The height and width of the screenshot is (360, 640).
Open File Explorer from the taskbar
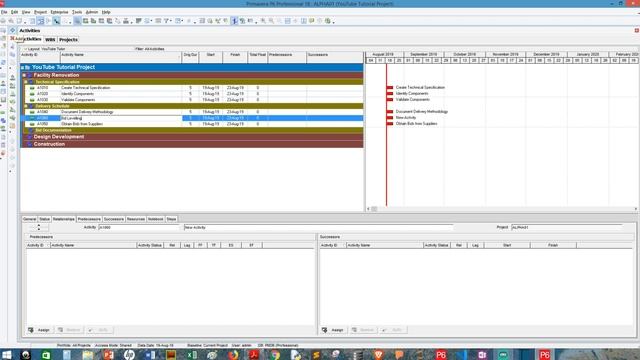point(87,355)
